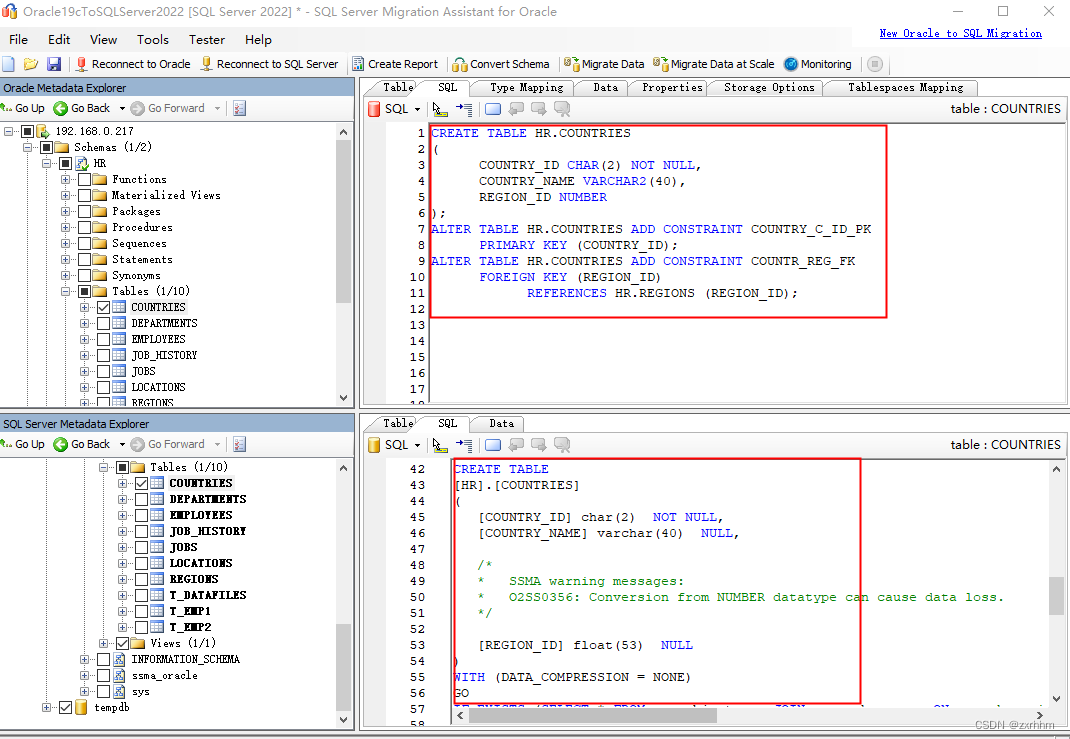Open Data tab in SQL Server pane
This screenshot has height=739, width=1070.
coord(501,423)
